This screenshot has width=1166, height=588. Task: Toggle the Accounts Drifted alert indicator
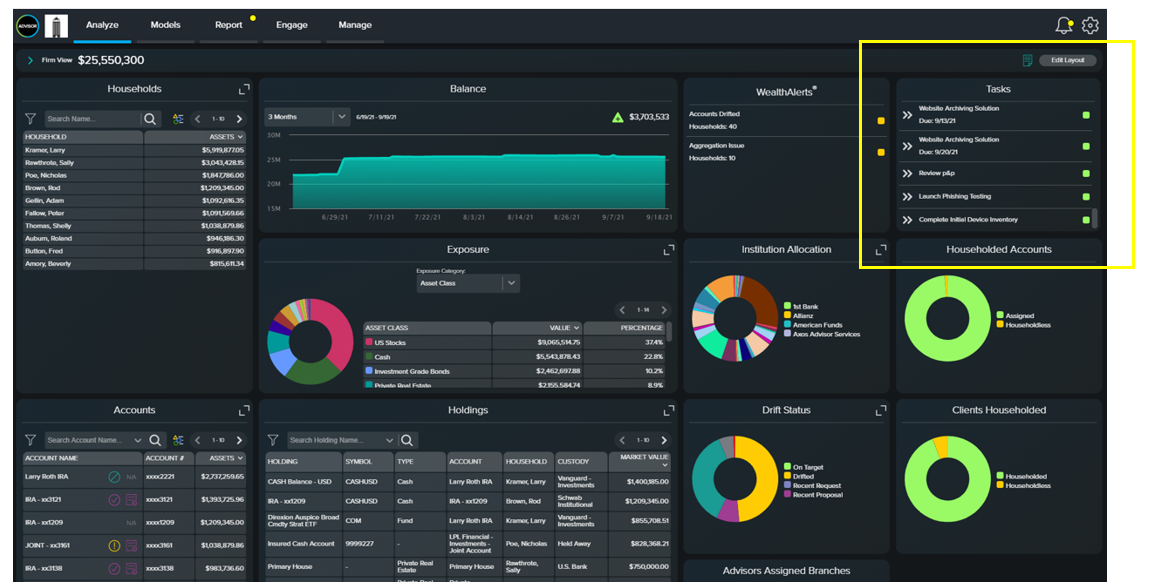click(881, 121)
